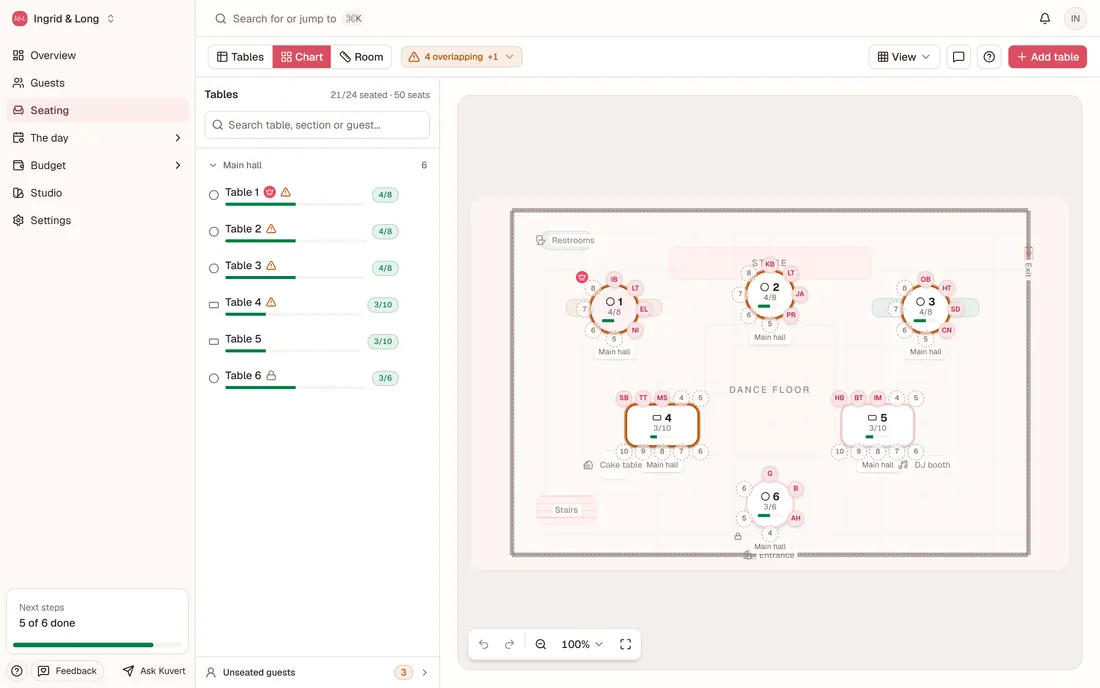Screen dimensions: 1100x688
Task: Click the crown marker on the chart
Action: (582, 277)
